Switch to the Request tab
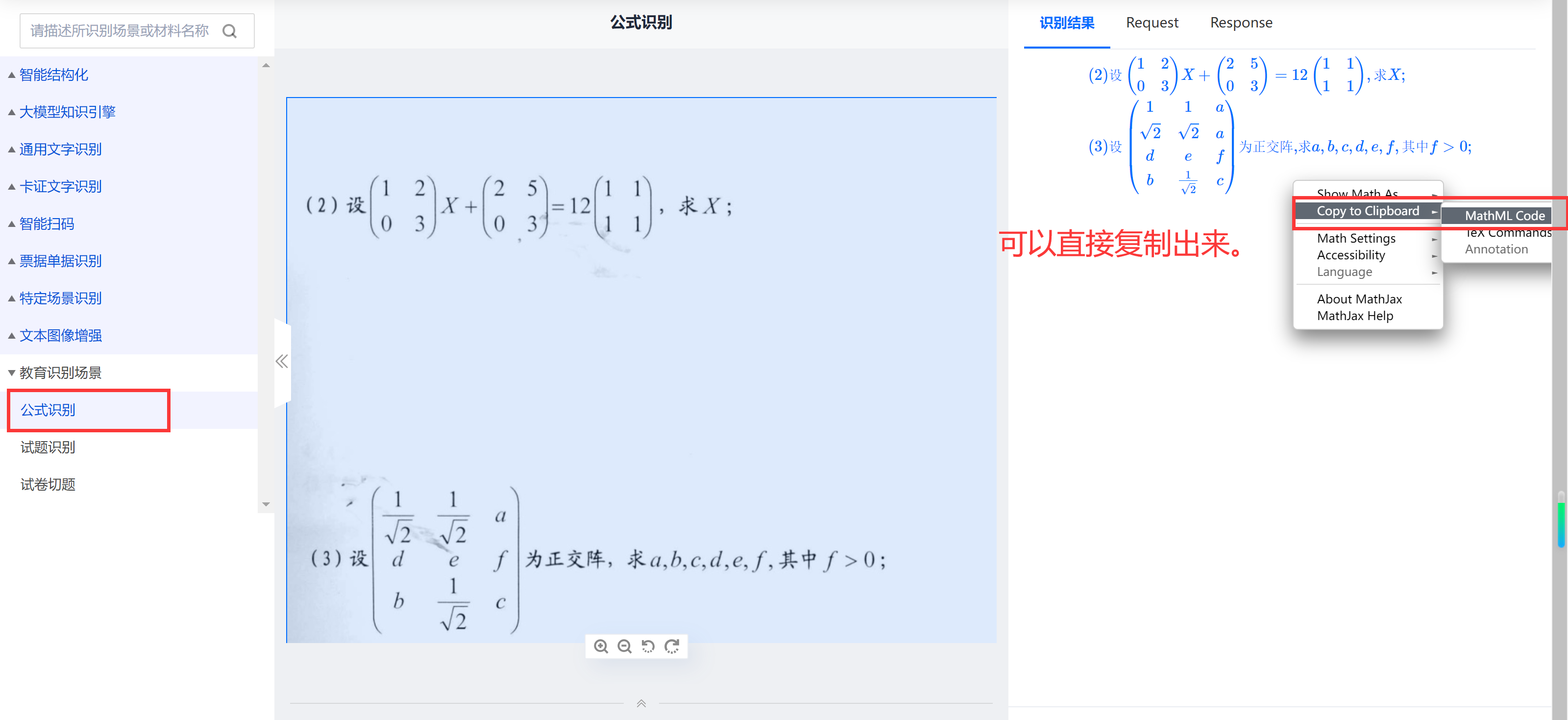The width and height of the screenshot is (1568, 720). pyautogui.click(x=1151, y=23)
